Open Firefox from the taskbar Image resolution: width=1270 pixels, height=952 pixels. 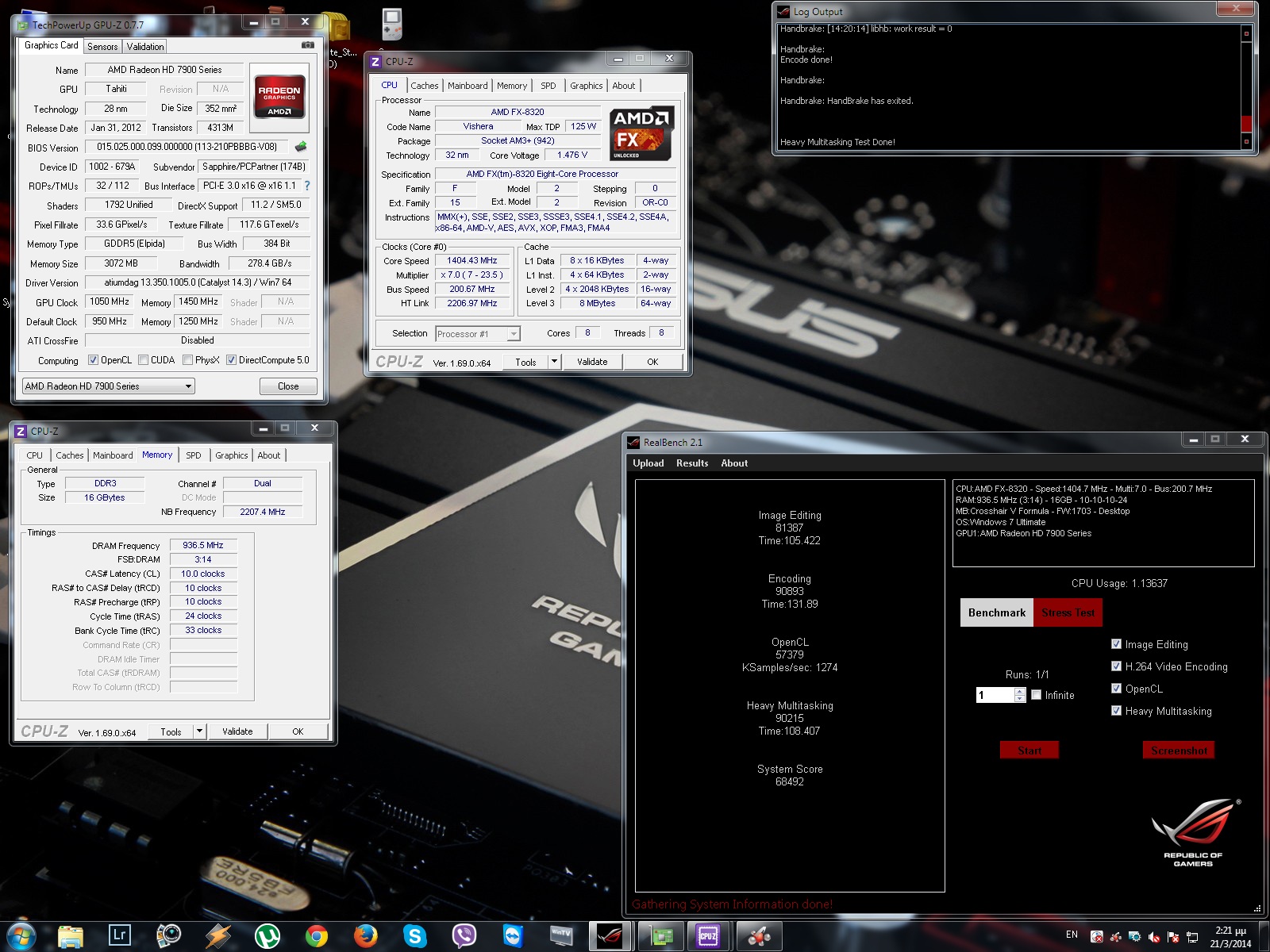point(365,936)
